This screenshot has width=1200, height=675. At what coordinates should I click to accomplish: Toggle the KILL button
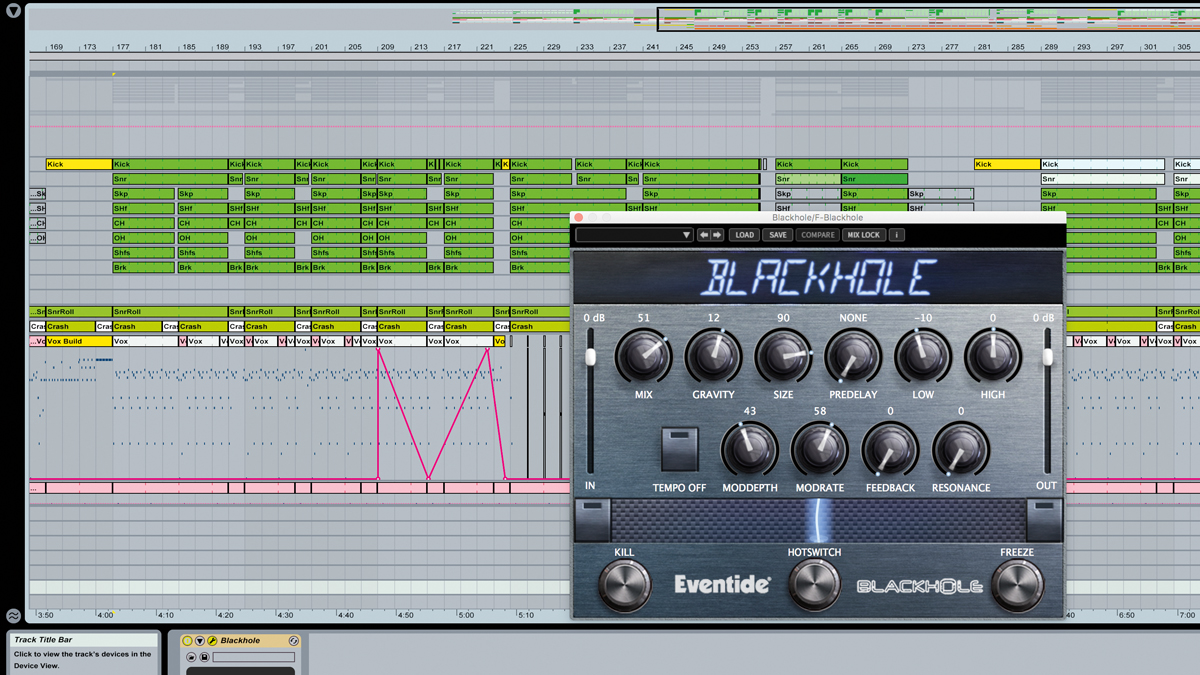(624, 585)
